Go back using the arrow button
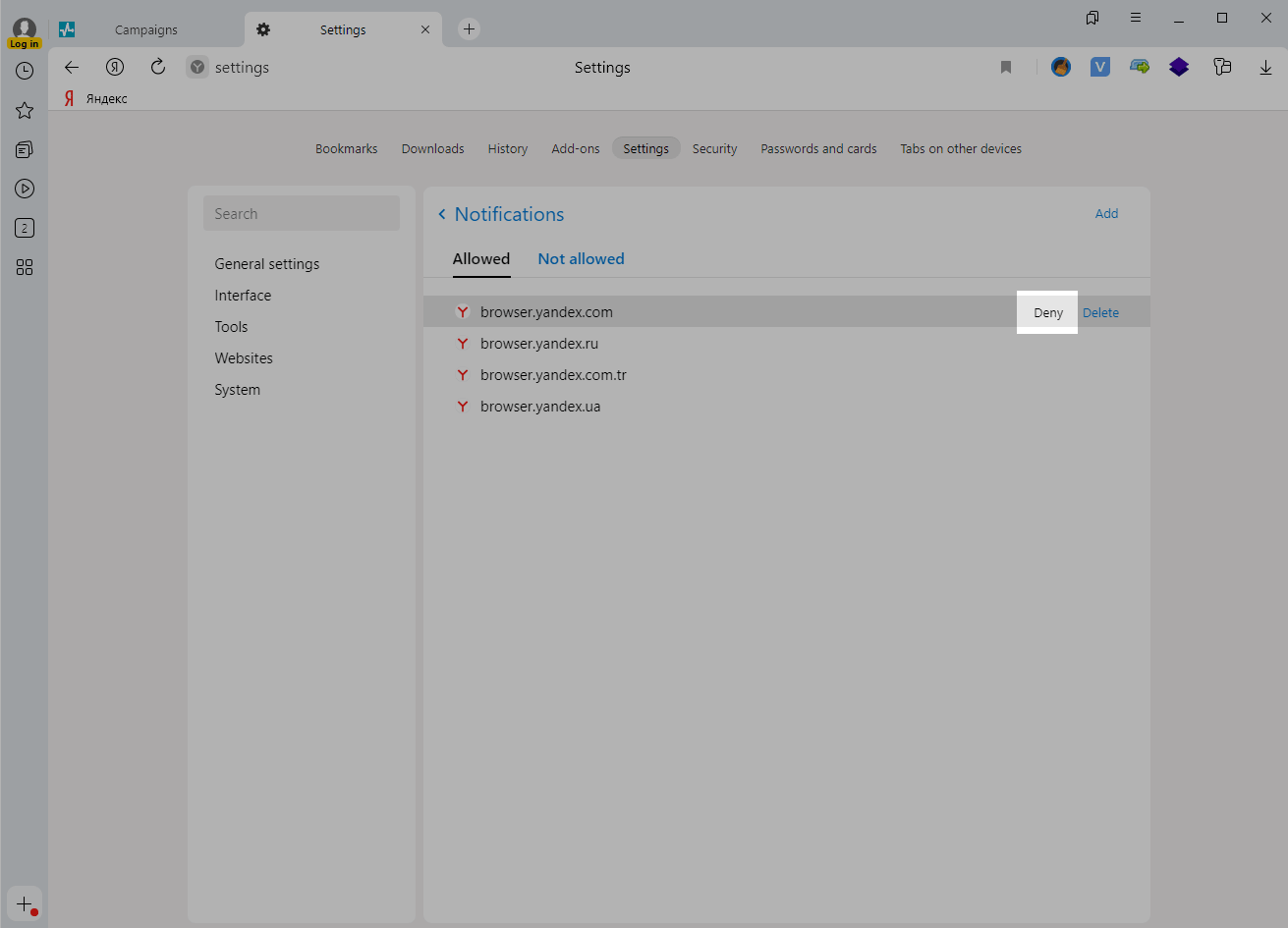 (x=71, y=67)
